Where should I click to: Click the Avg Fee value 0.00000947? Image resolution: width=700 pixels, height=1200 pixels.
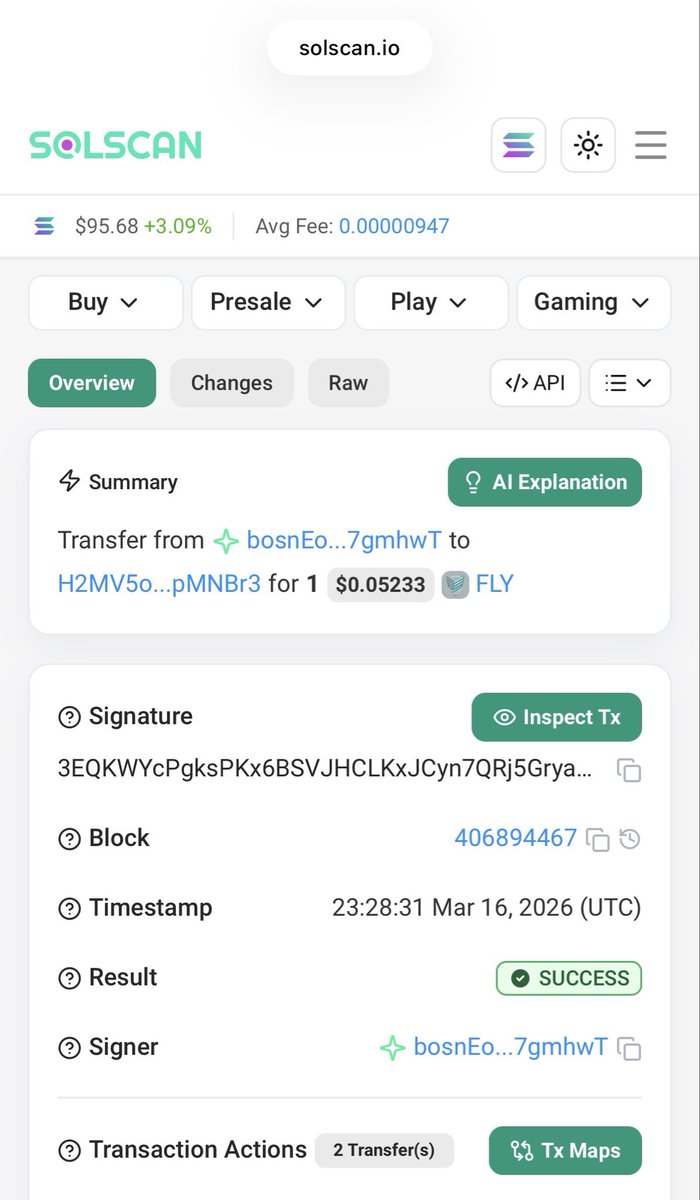[x=394, y=226]
